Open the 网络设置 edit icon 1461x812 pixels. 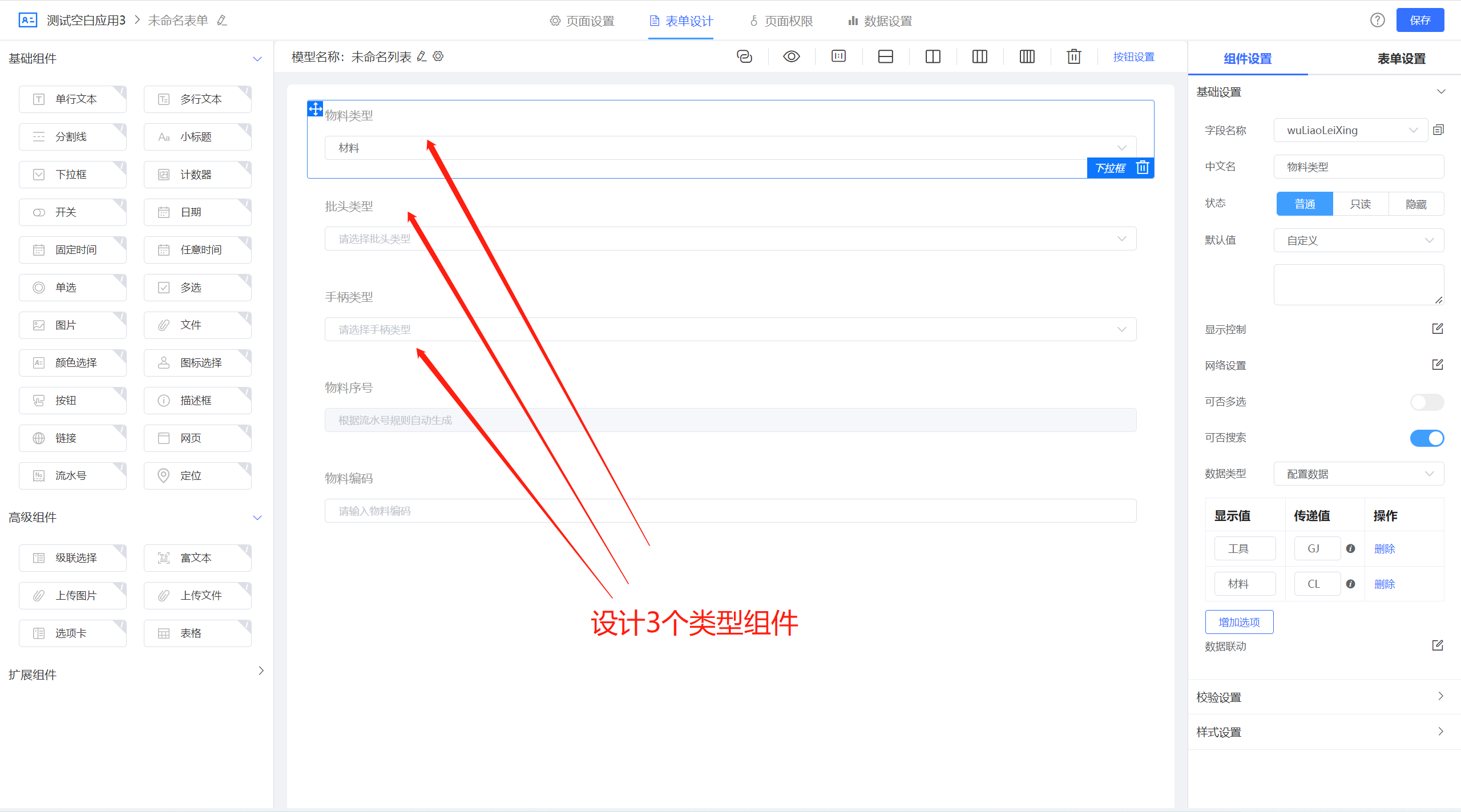(1438, 365)
